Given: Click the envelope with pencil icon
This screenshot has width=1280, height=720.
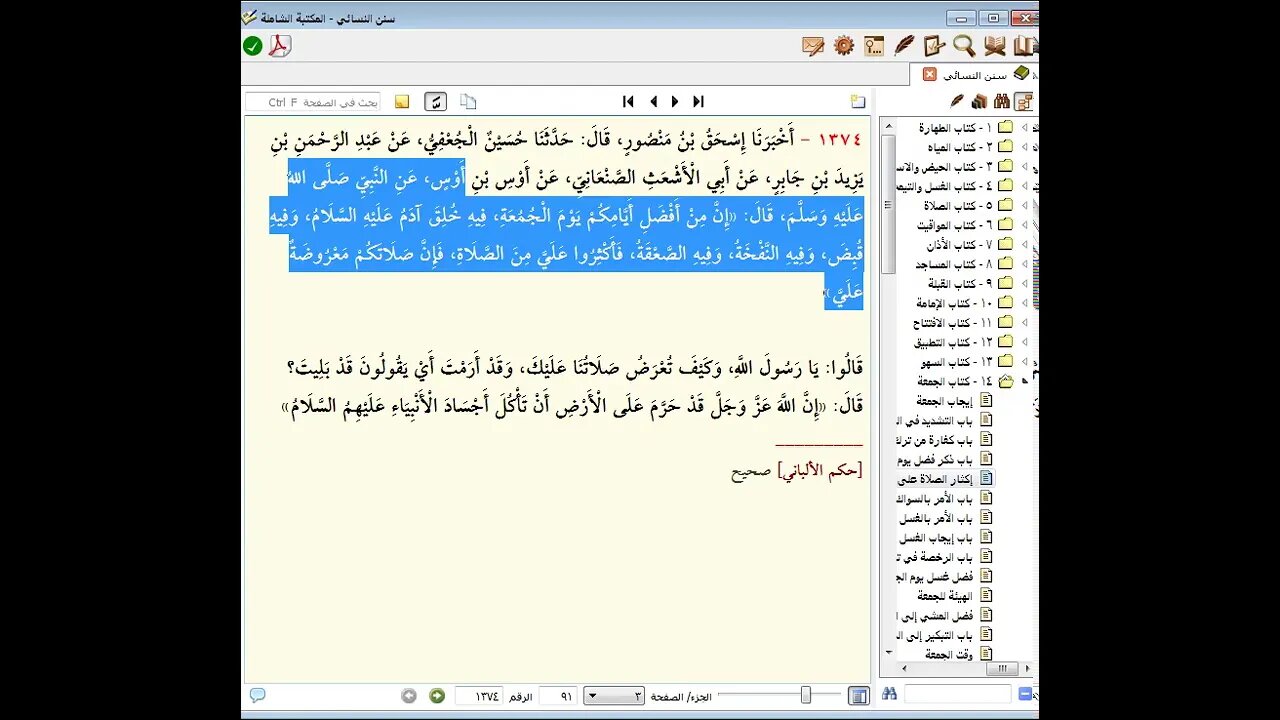Looking at the screenshot, I should coord(813,46).
